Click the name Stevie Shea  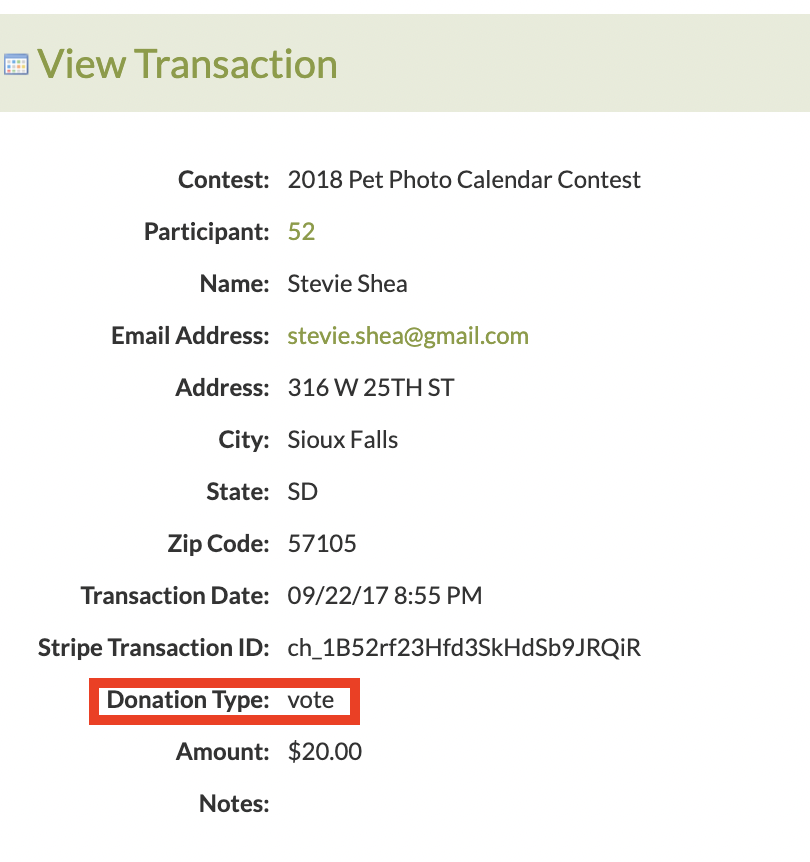(348, 284)
